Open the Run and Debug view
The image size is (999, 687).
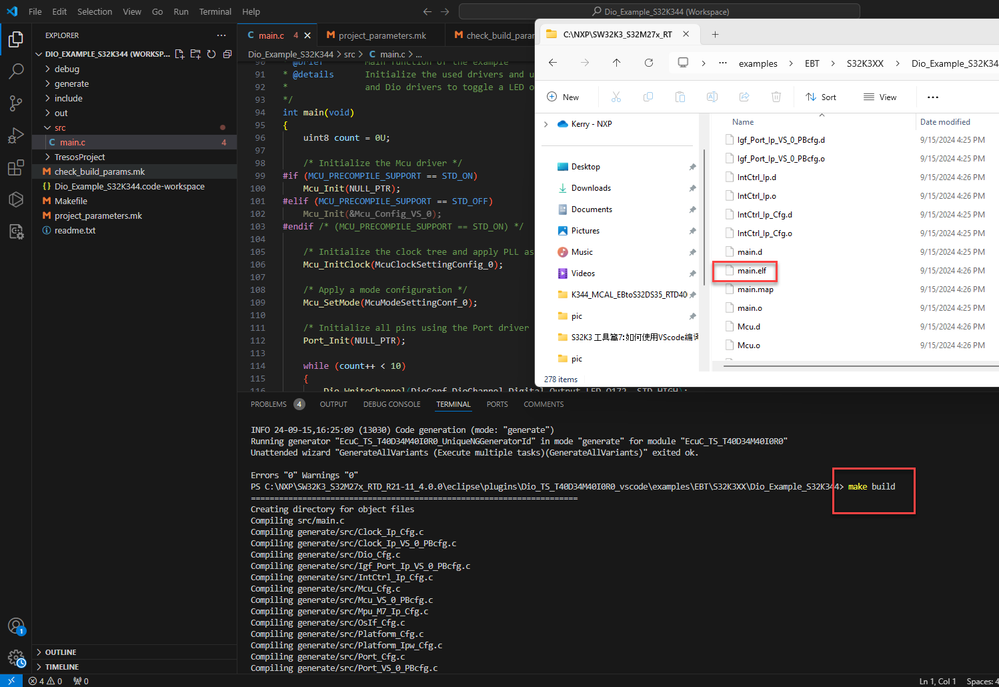point(16,135)
